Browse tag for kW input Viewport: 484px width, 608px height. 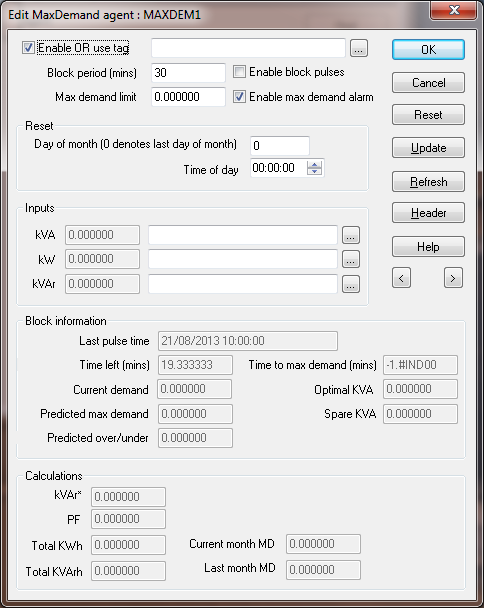pos(351,259)
